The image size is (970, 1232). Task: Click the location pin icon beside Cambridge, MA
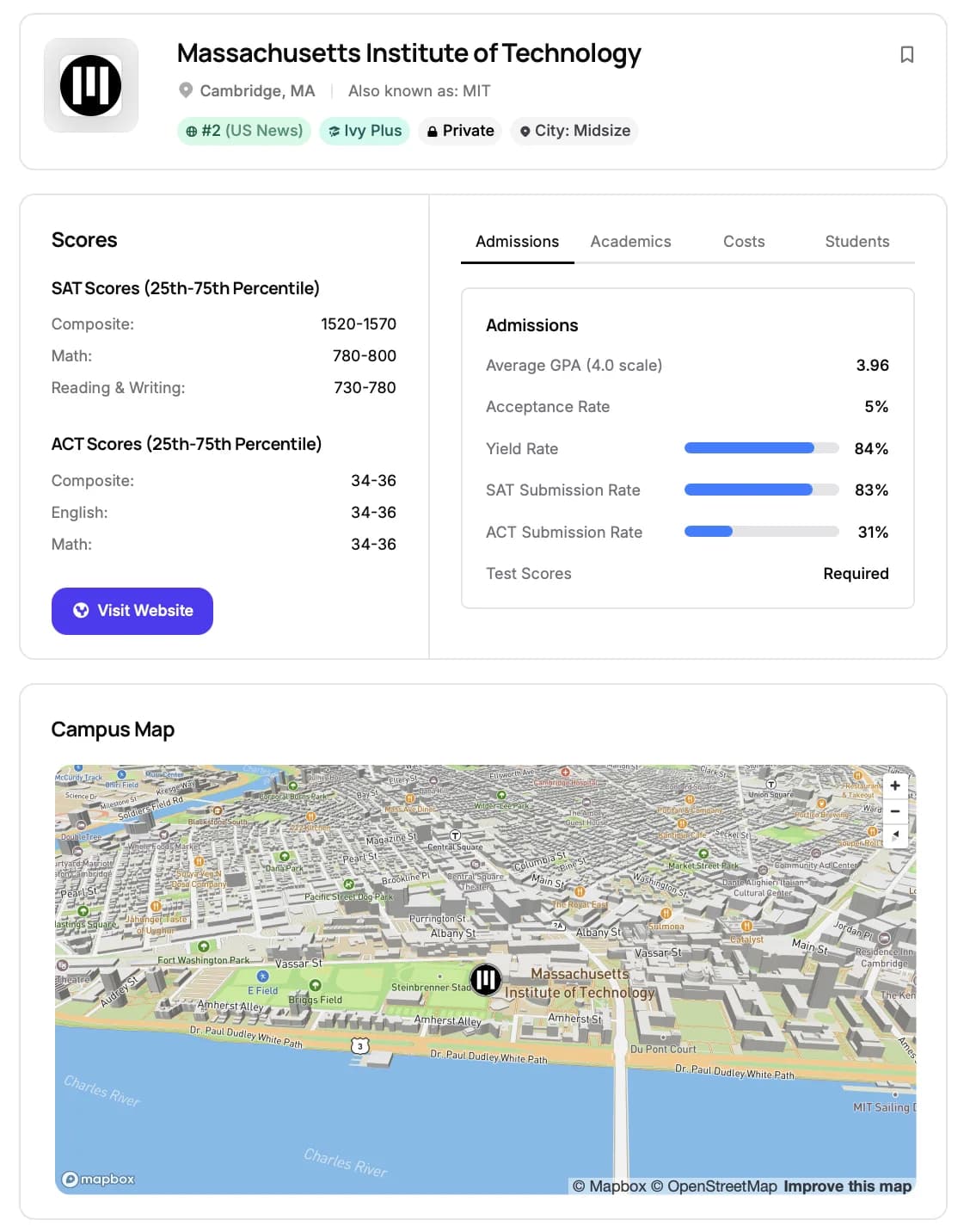[x=185, y=90]
